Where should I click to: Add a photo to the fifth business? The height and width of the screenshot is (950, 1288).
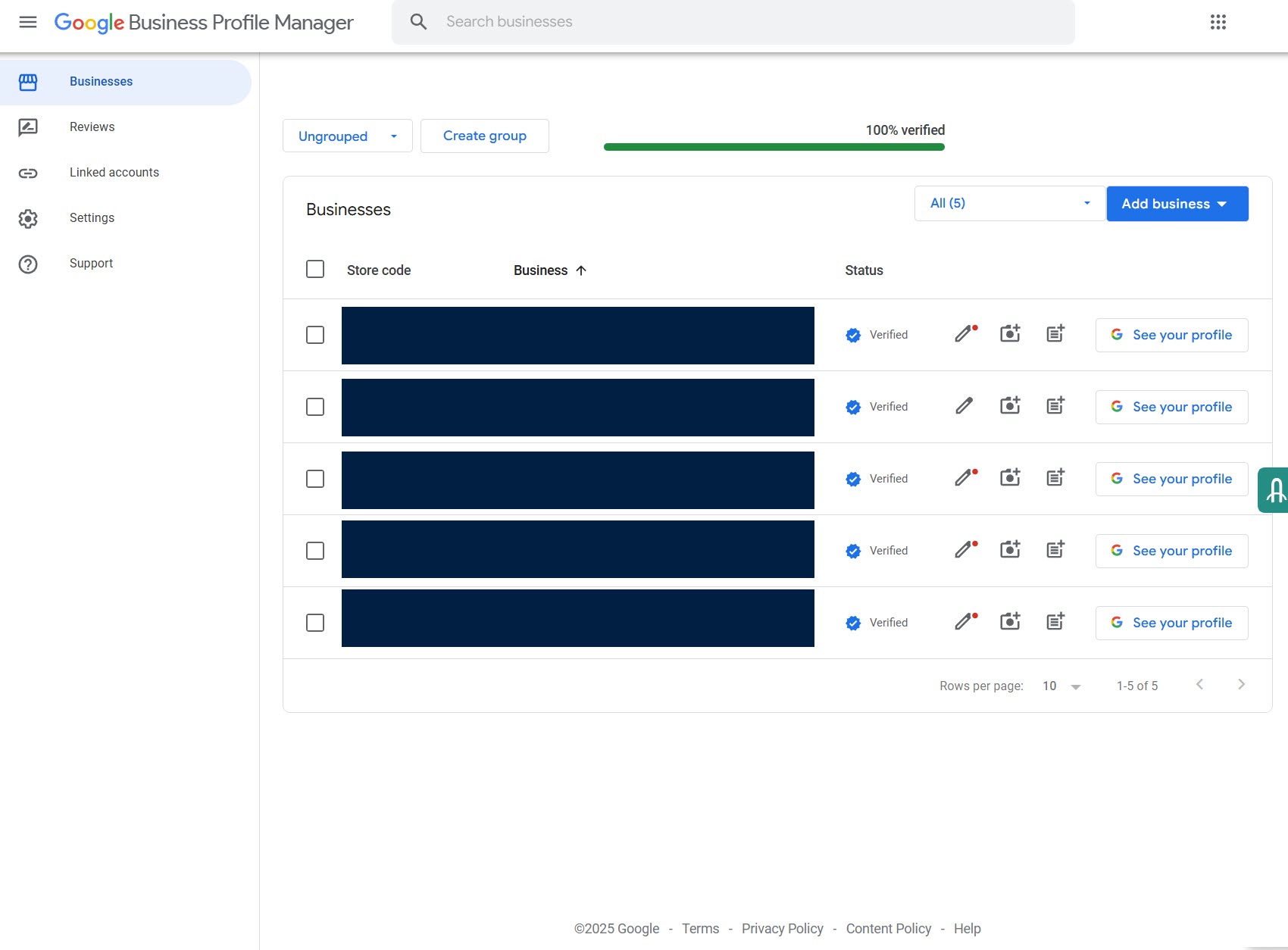(1010, 621)
